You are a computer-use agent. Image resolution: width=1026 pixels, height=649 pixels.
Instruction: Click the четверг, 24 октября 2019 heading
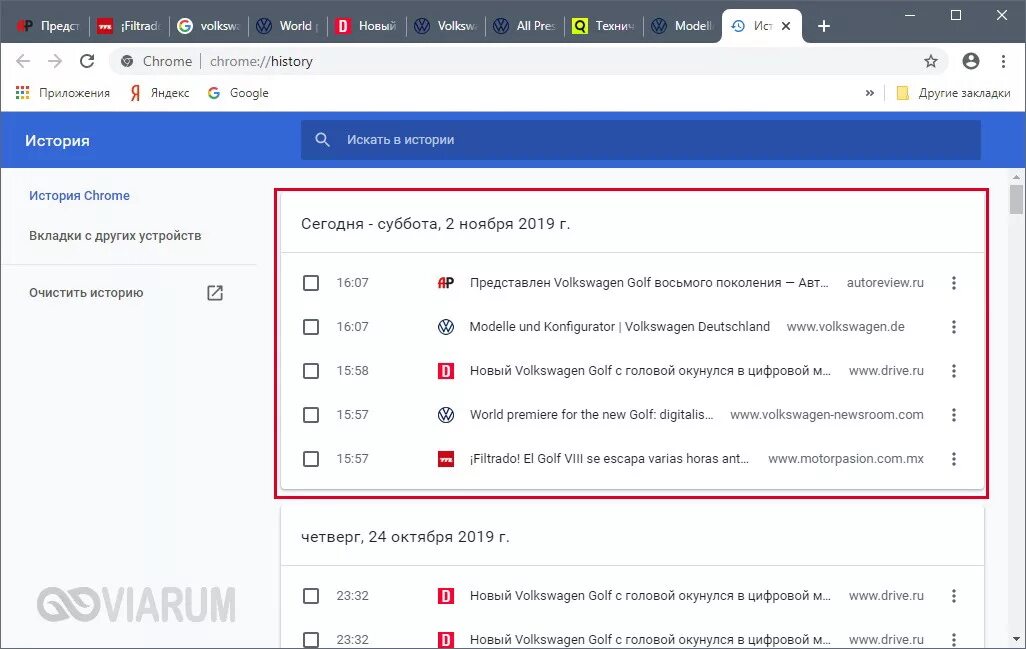coord(405,537)
